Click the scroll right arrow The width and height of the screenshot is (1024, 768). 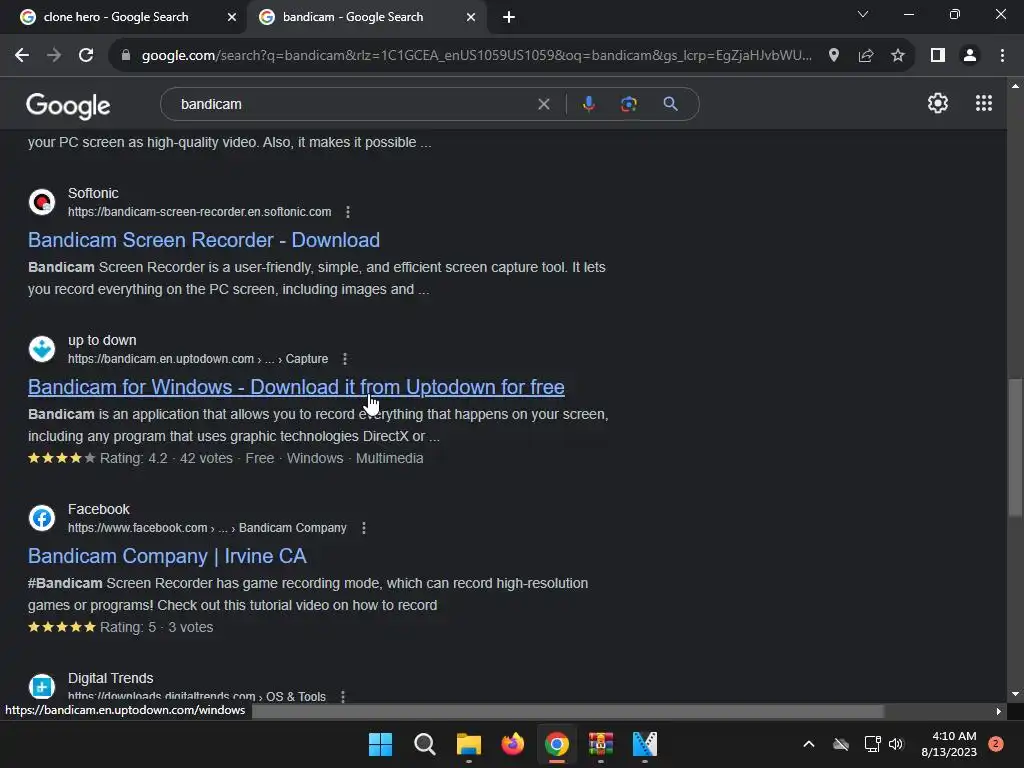click(998, 711)
